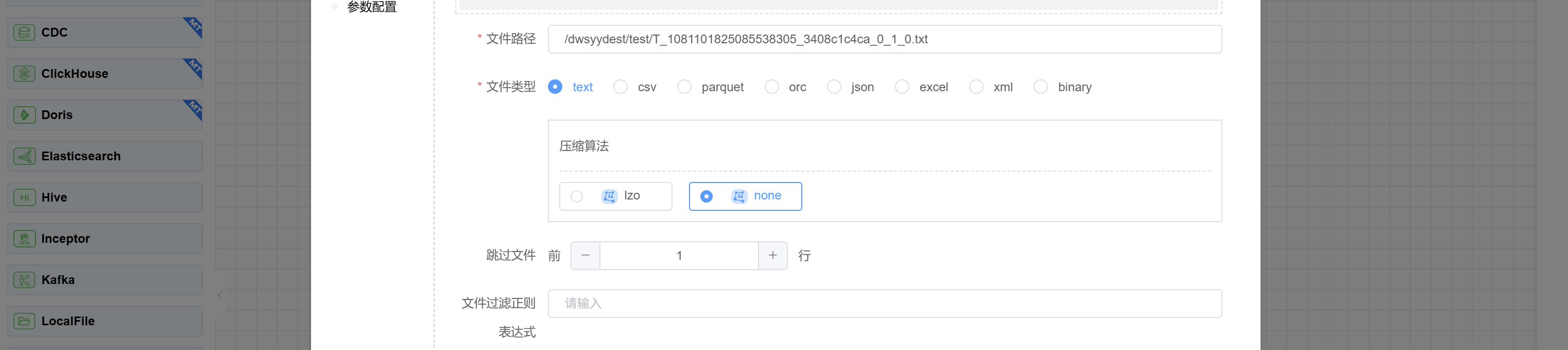Viewport: 1568px width, 350px height.
Task: Click the Doris connector icon
Action: click(24, 114)
